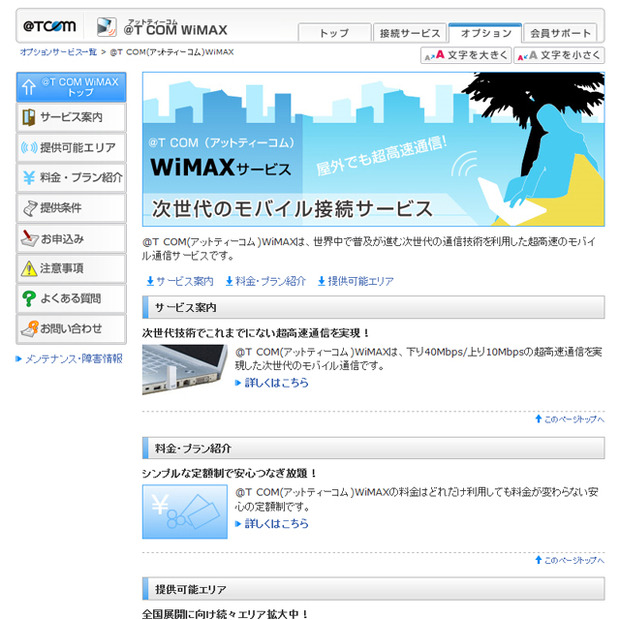Click the green question mark icon

(x=29, y=299)
